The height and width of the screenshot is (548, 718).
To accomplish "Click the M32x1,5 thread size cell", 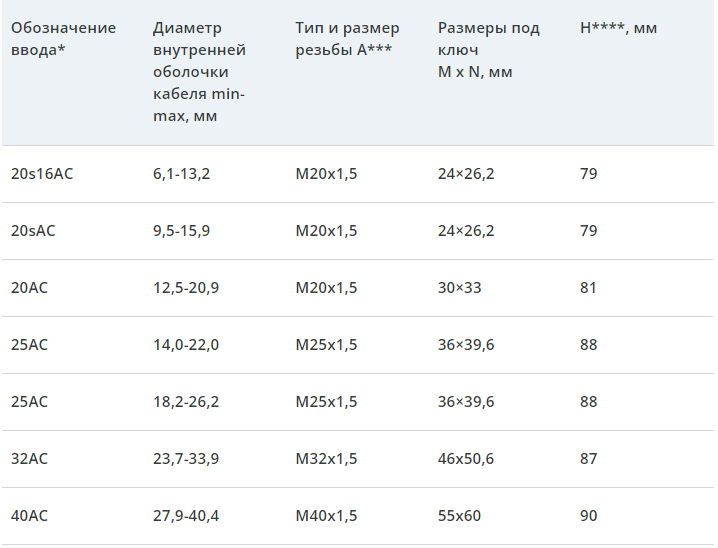I will 326,459.
